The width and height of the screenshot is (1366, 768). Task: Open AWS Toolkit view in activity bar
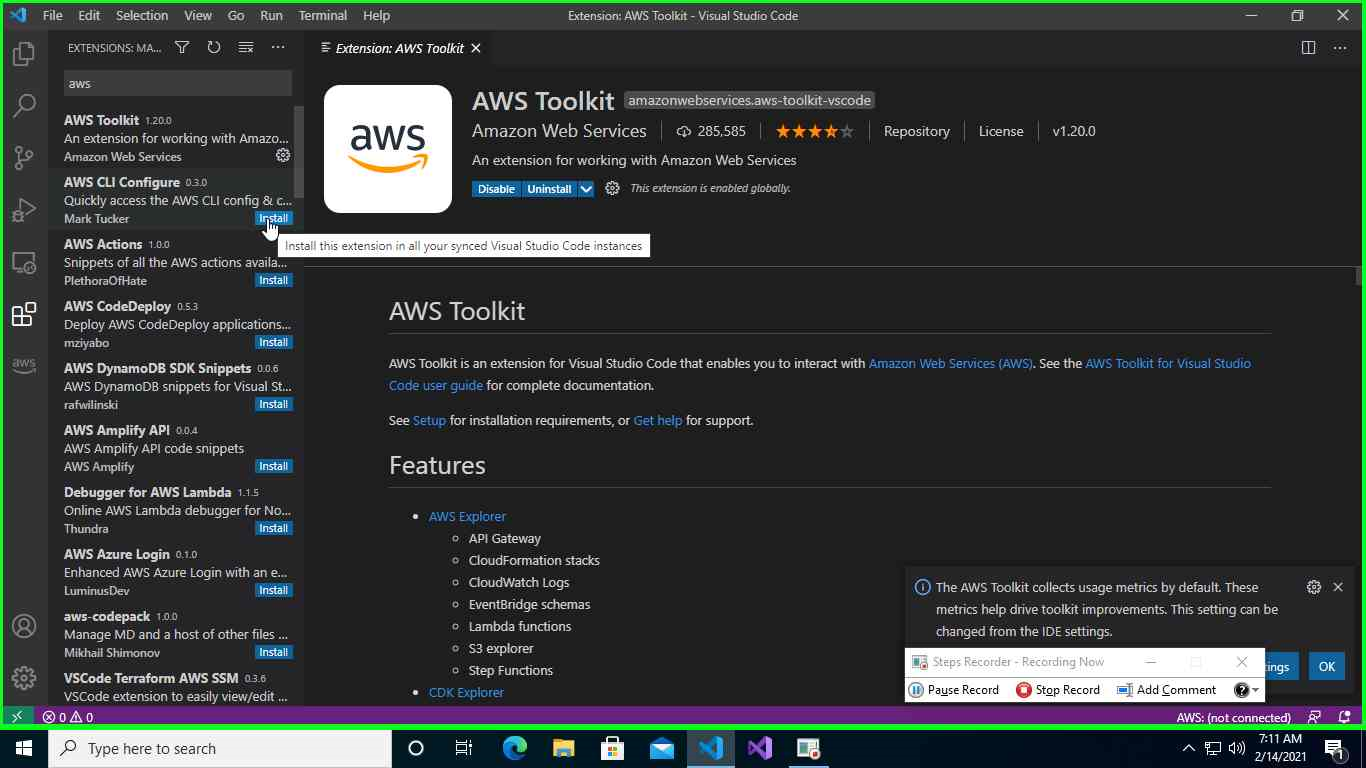click(x=24, y=366)
